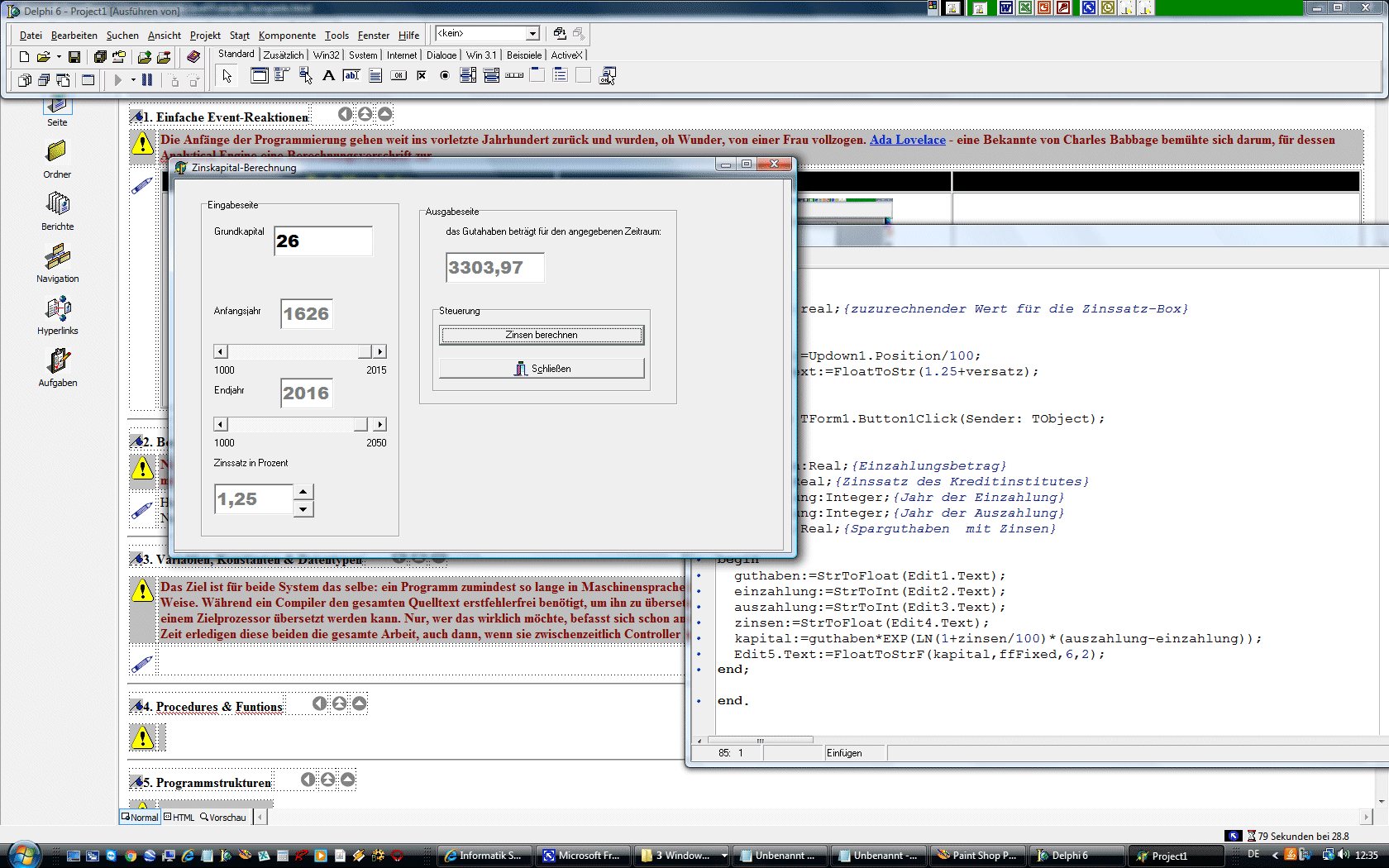The height and width of the screenshot is (868, 1389).
Task: Open Berichte view in left sidebar
Action: click(57, 212)
